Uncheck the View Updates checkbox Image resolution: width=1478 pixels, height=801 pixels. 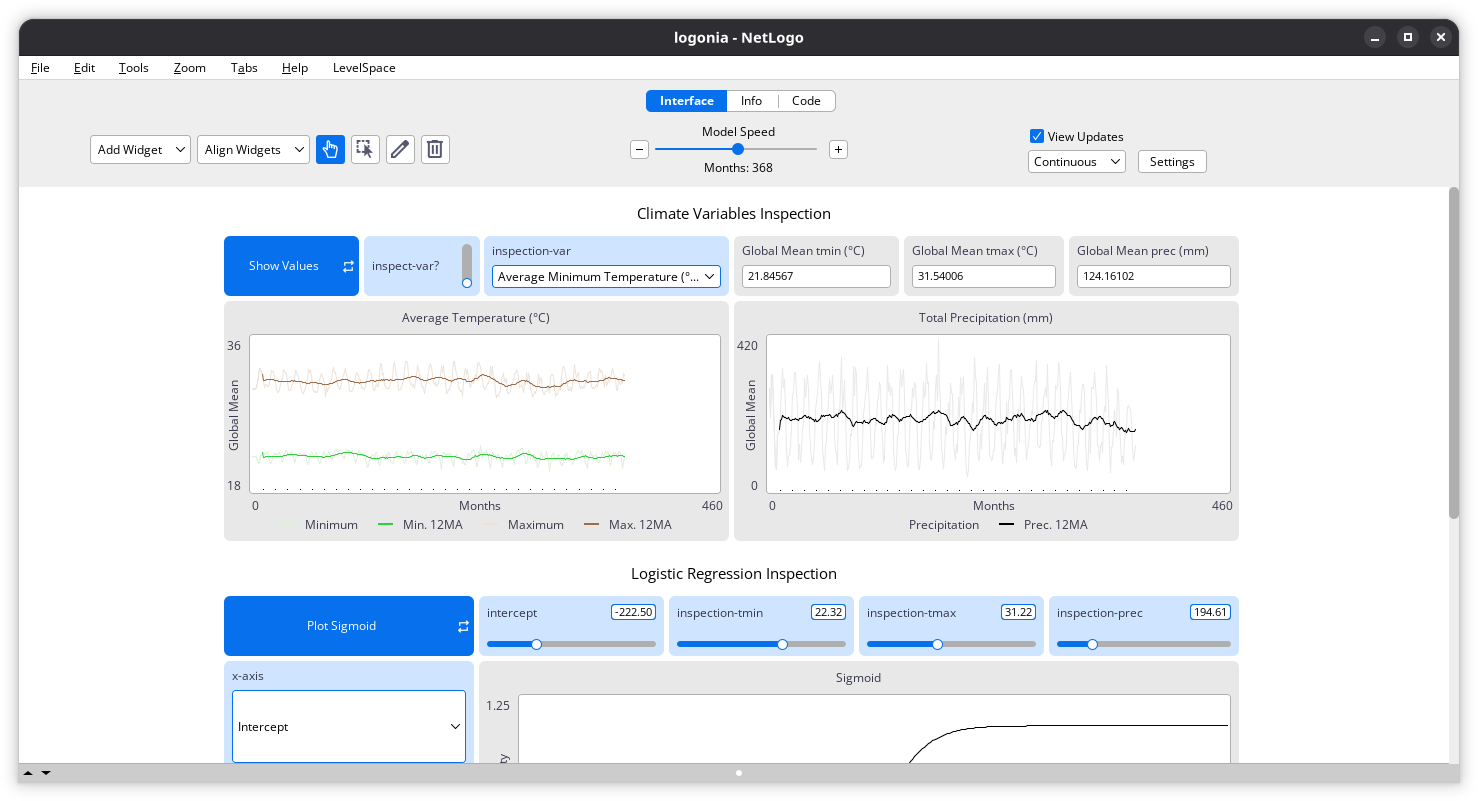pos(1037,137)
